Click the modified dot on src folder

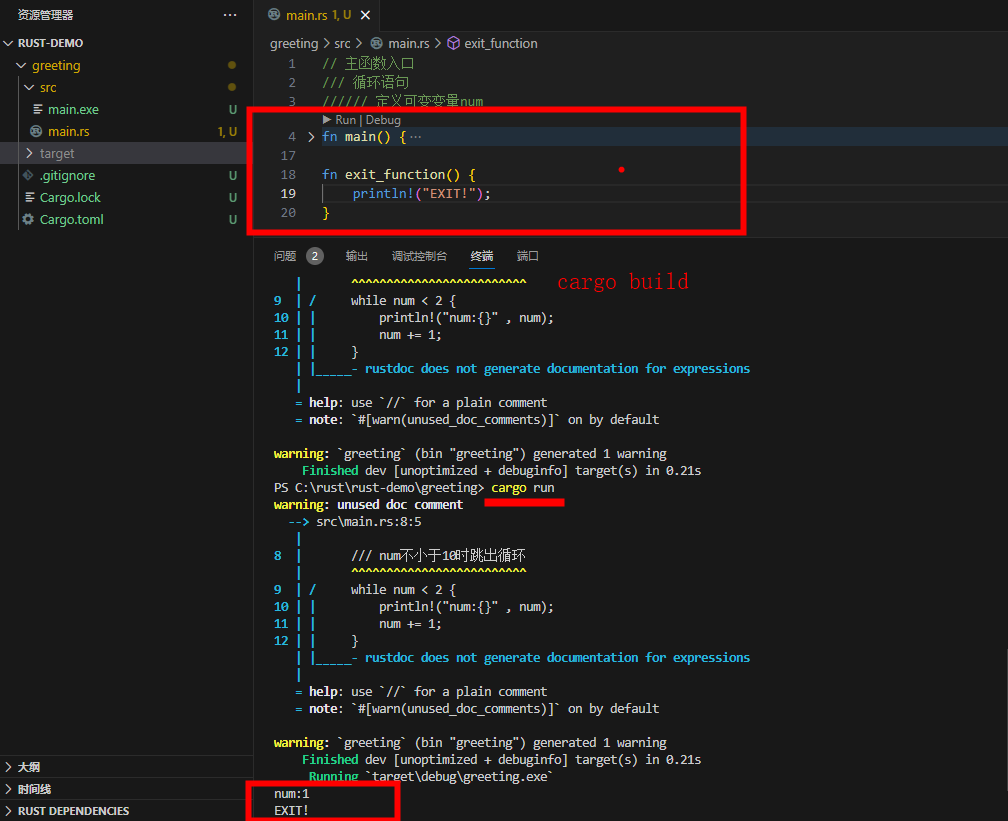(x=232, y=87)
